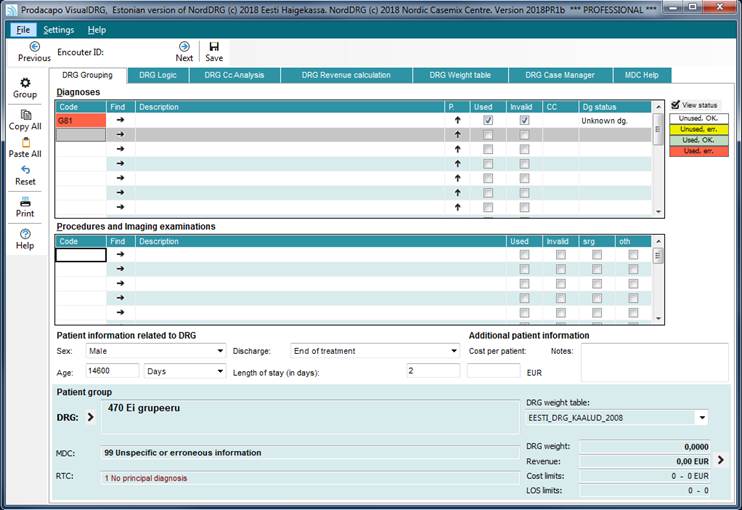This screenshot has width=742, height=510.
Task: Click the DRG arrow button
Action: 90,417
